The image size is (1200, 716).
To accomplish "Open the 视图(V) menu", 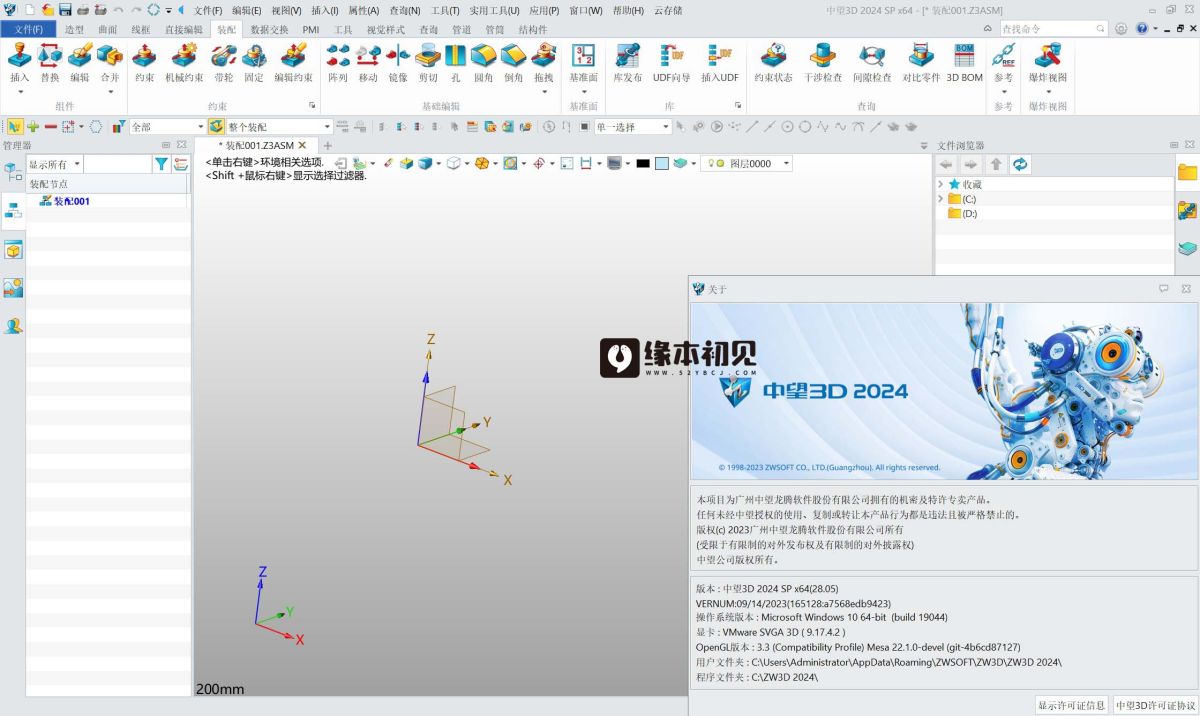I will coord(286,10).
